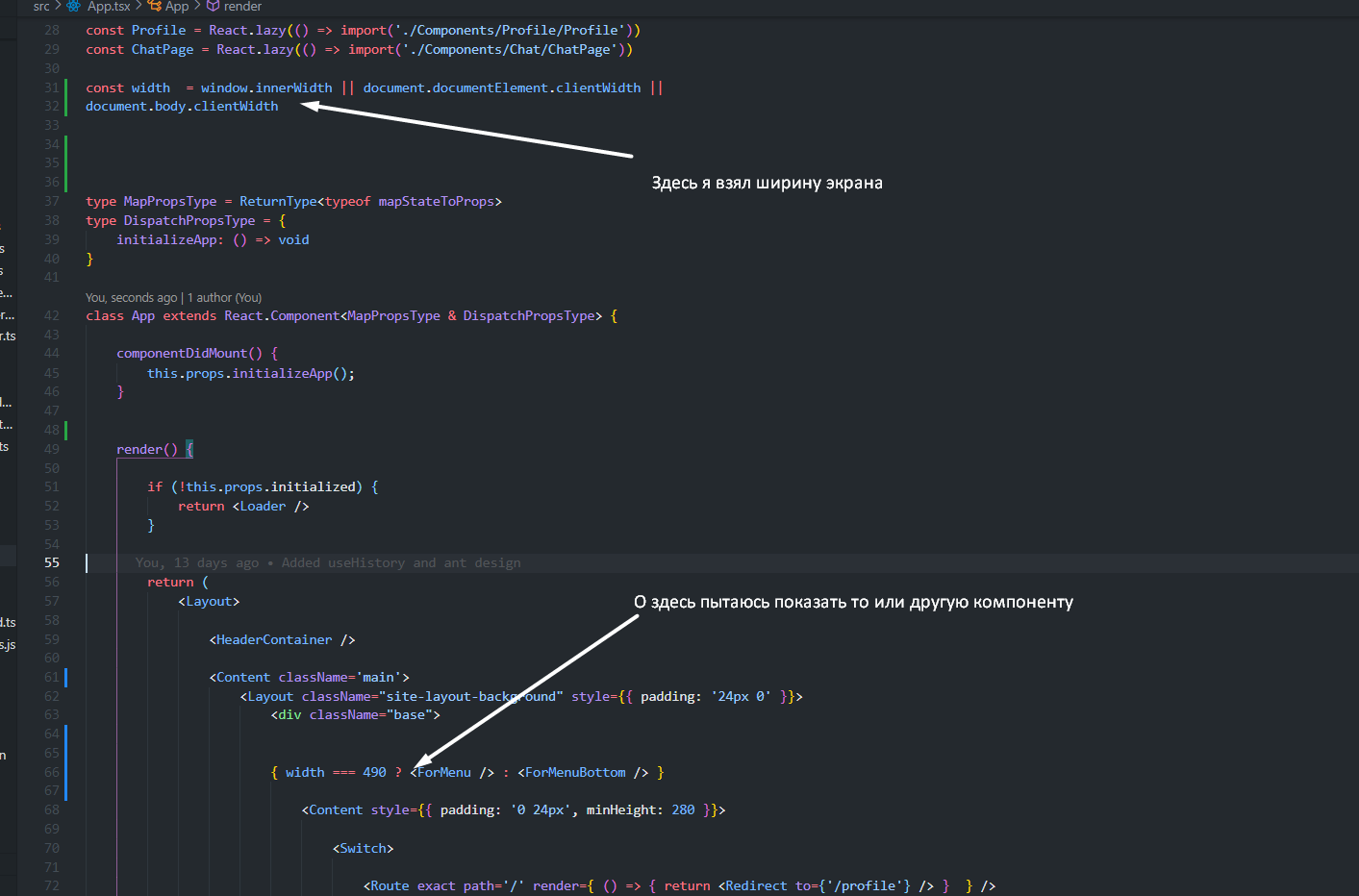
Task: Click this.props.initializeApp() call
Action: (x=251, y=374)
